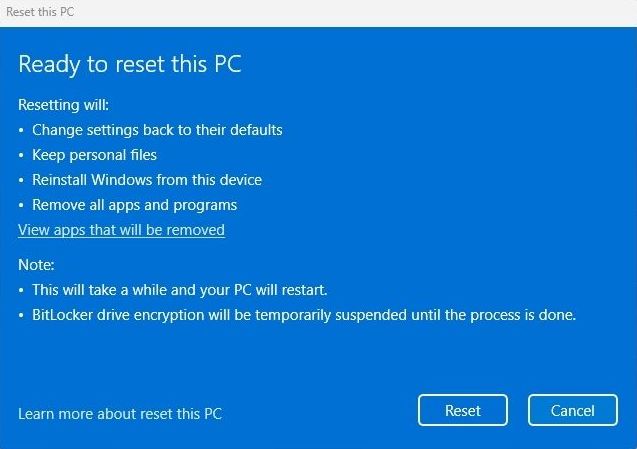Select Change settings back to their defaults text
The height and width of the screenshot is (449, 637).
point(157,130)
